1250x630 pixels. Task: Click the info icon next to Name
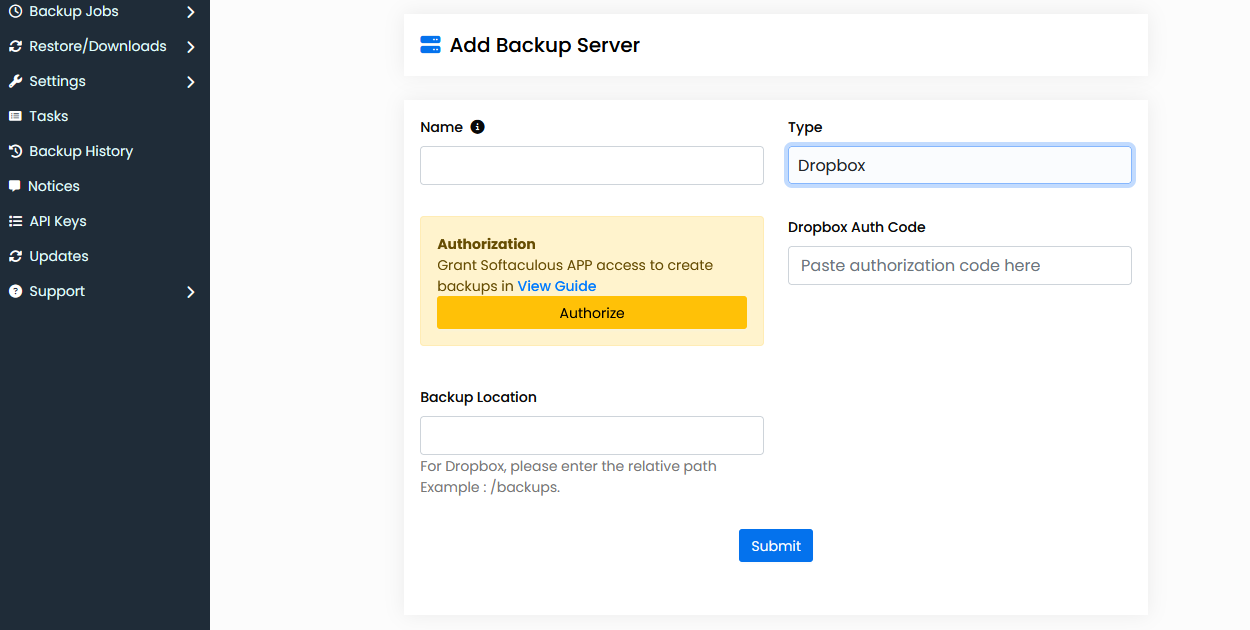point(477,127)
